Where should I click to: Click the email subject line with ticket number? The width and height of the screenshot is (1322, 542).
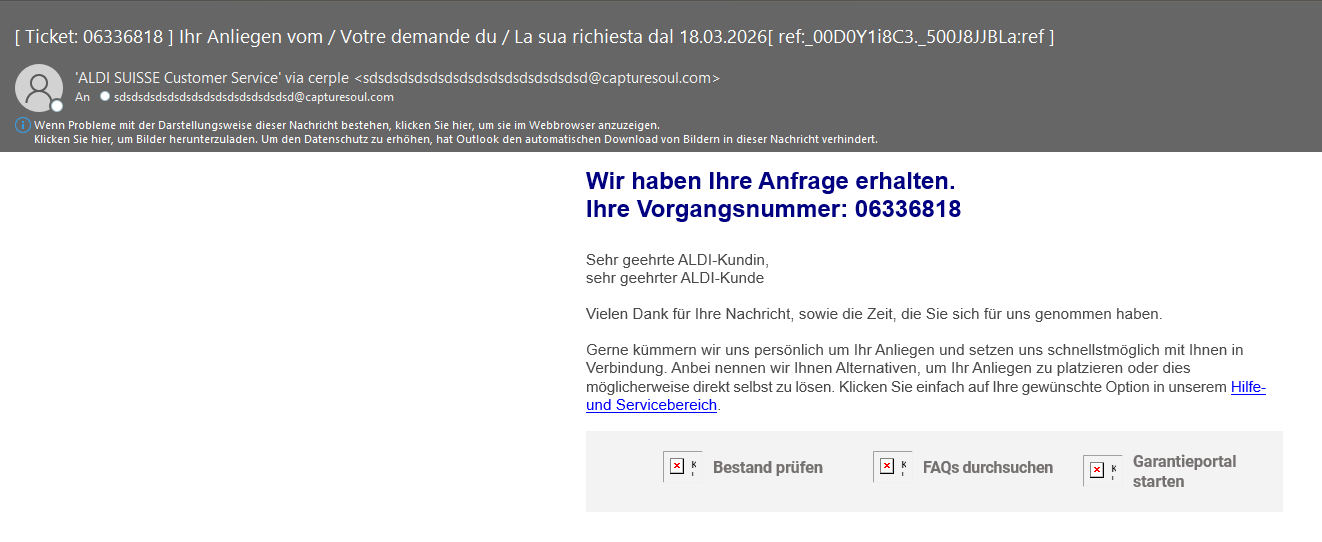(x=534, y=37)
